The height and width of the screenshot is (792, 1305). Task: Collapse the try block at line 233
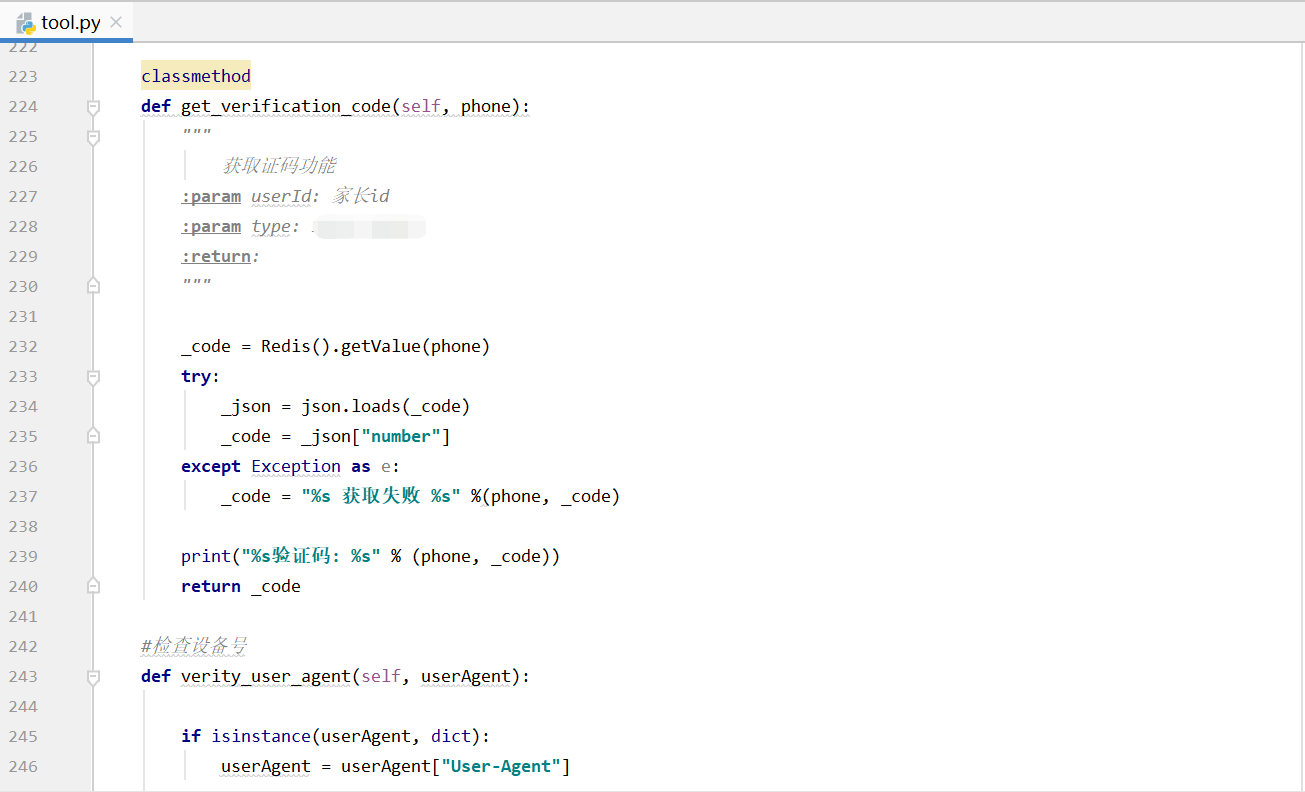(93, 376)
